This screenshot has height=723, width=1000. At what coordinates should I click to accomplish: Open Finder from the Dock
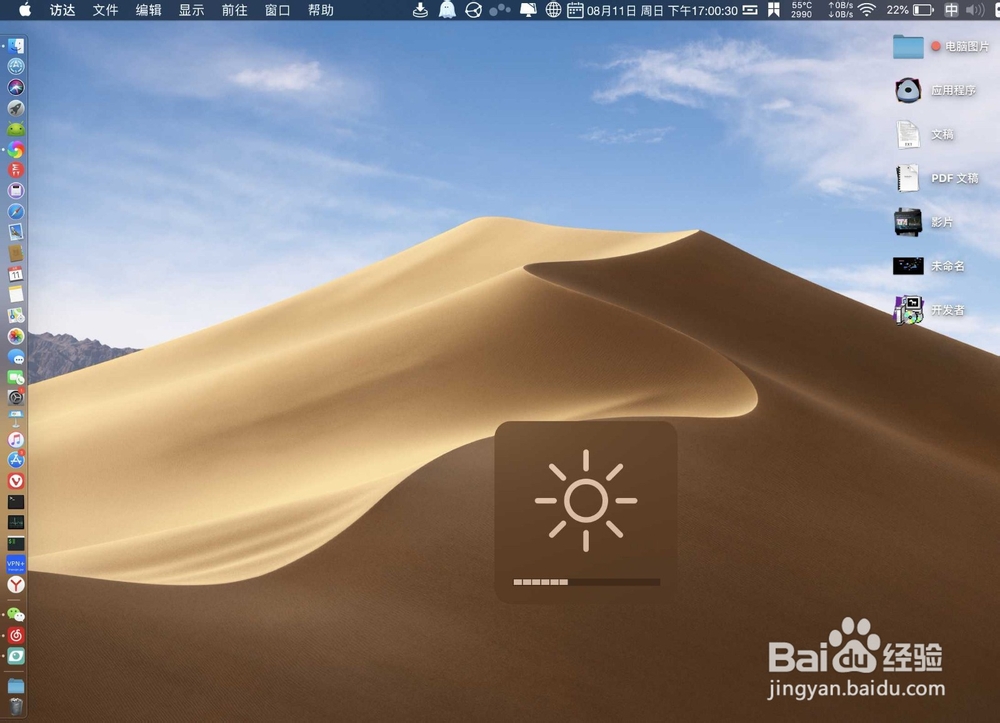pos(14,45)
